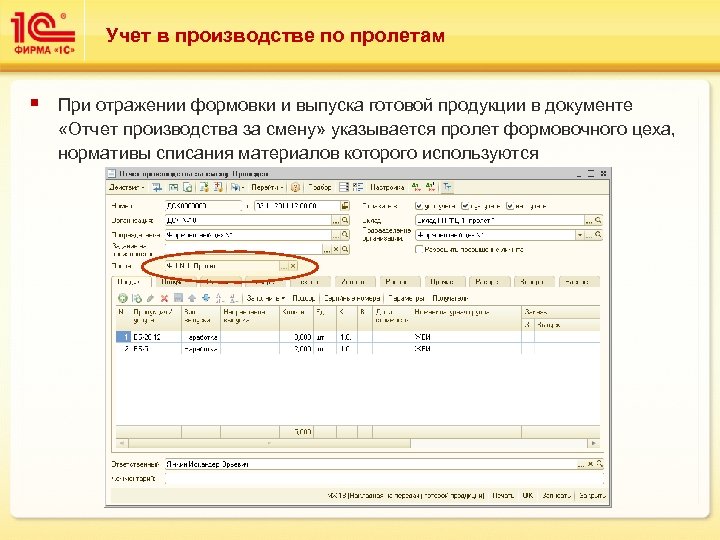Click the help question mark icon
Image resolution: width=720 pixels, height=540 pixels.
coord(295,187)
